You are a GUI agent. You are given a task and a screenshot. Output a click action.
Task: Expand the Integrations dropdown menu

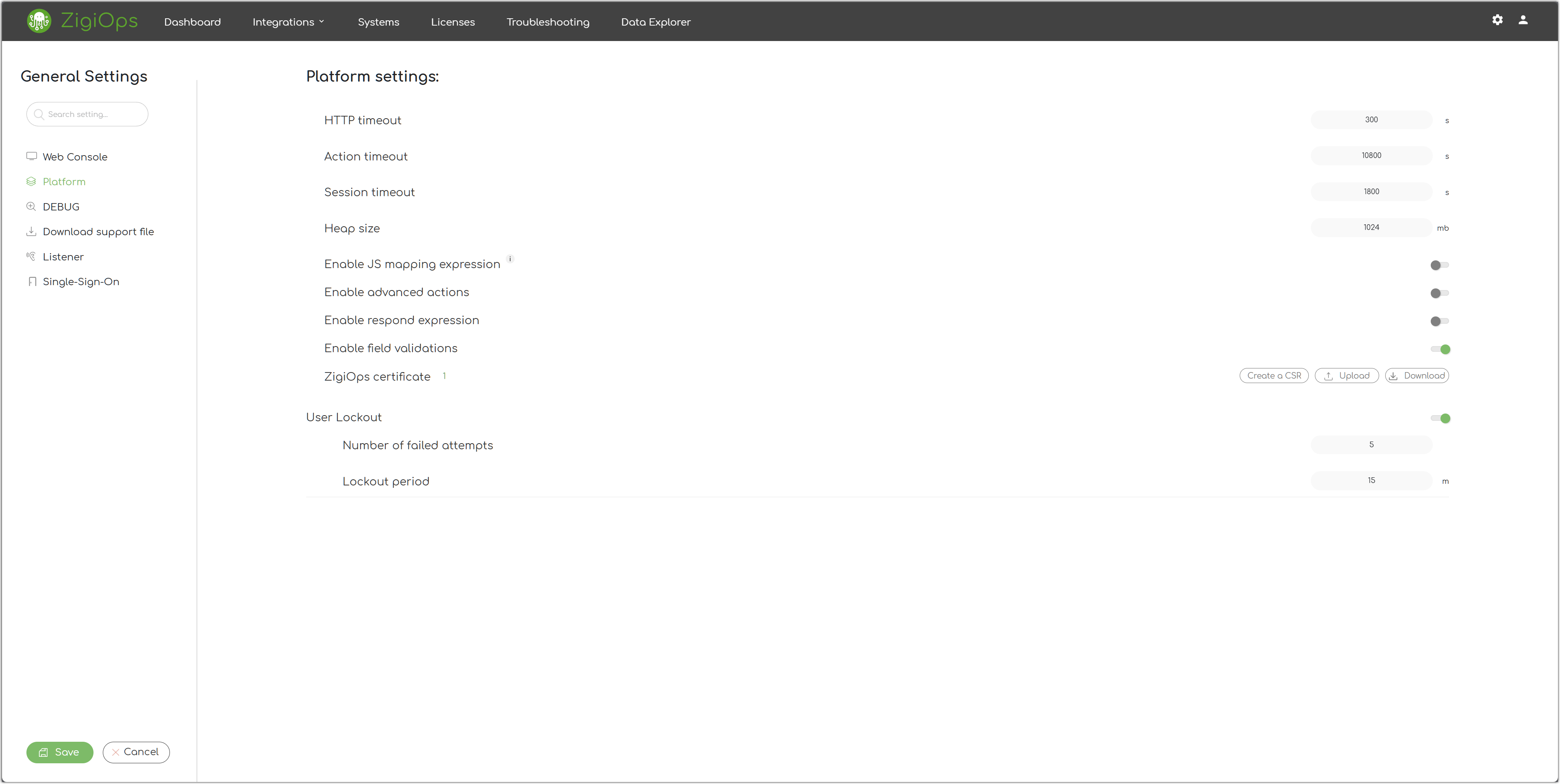[x=288, y=22]
